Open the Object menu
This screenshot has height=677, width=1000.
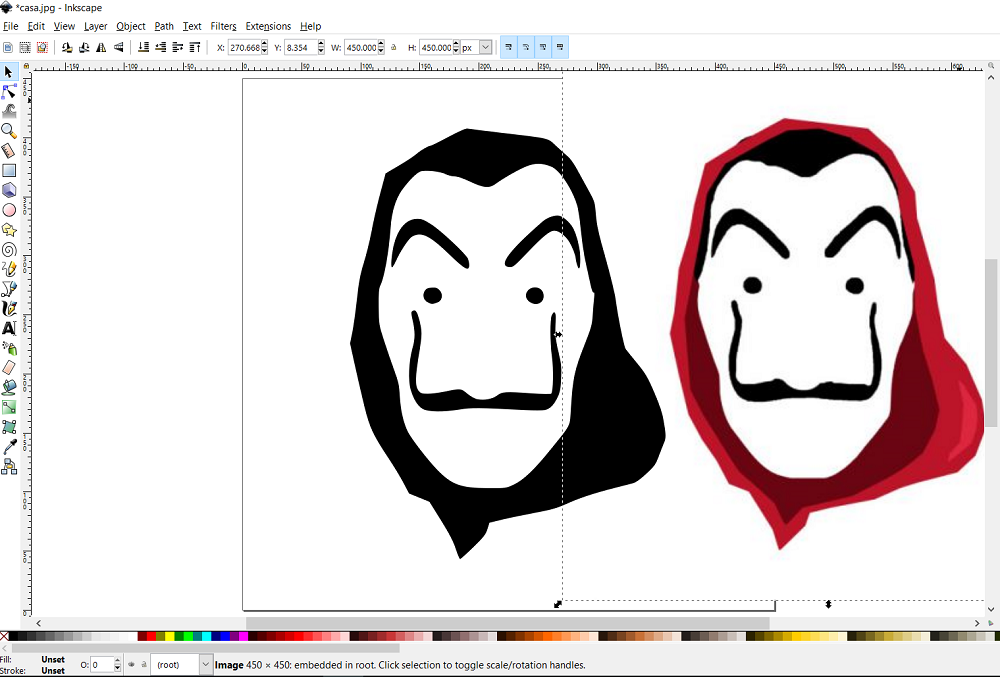click(x=131, y=26)
